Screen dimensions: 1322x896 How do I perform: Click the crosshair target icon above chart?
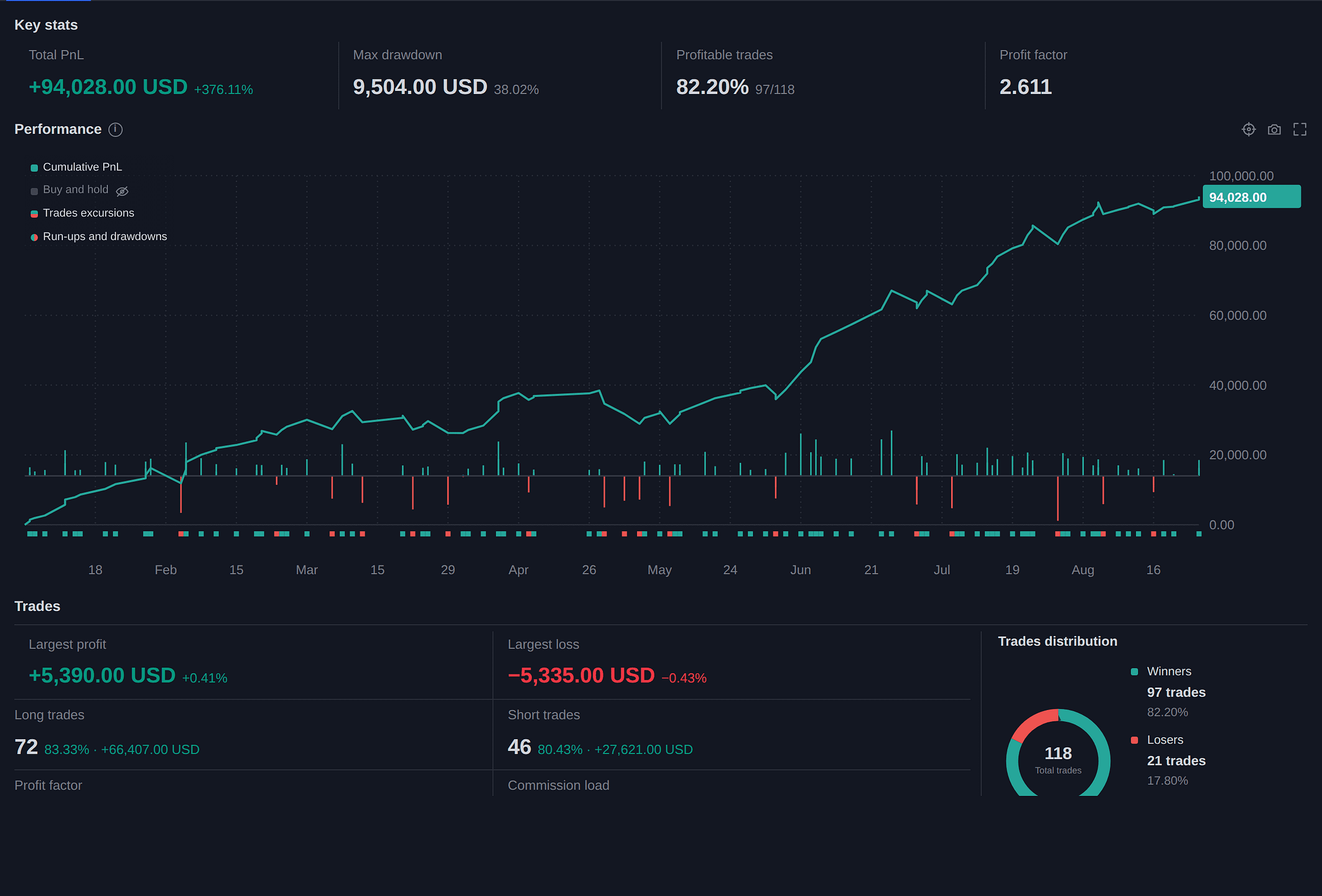[x=1249, y=129]
